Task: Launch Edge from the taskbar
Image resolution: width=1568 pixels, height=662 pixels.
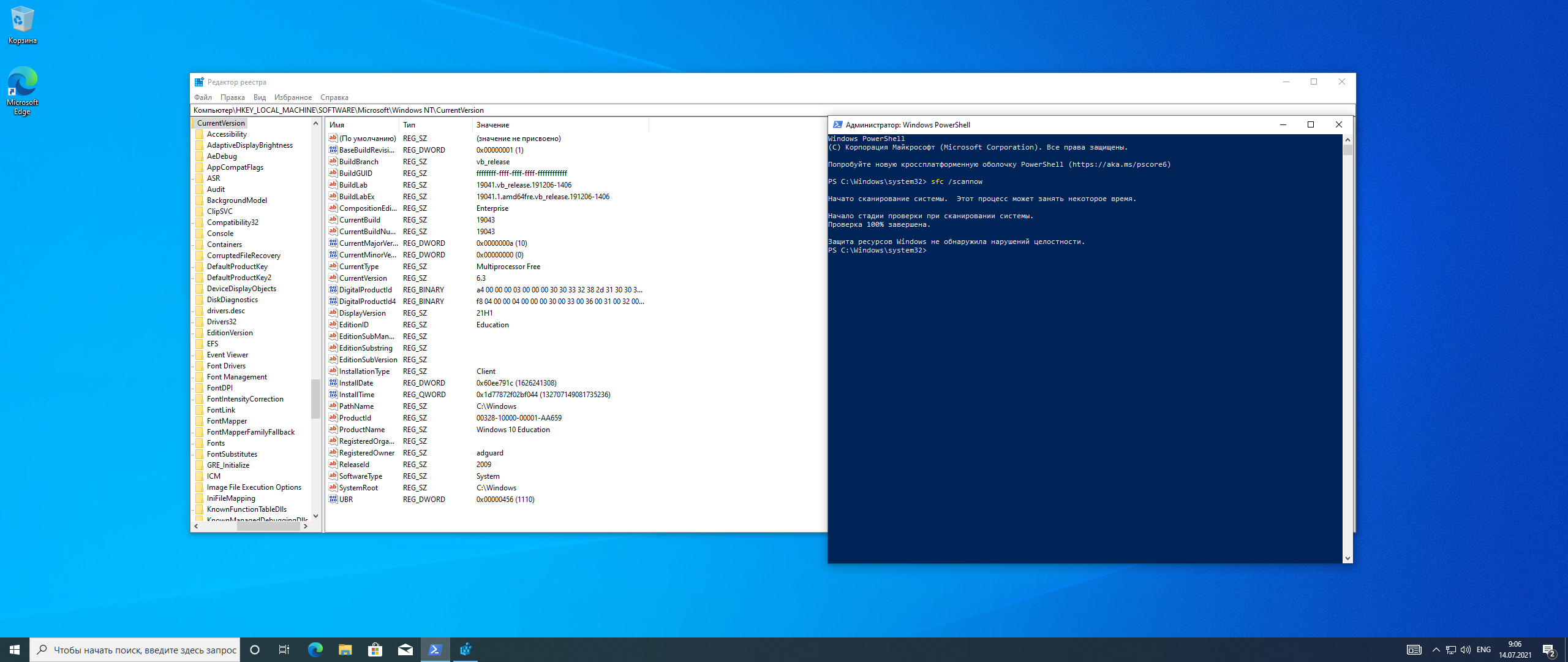Action: click(x=315, y=650)
